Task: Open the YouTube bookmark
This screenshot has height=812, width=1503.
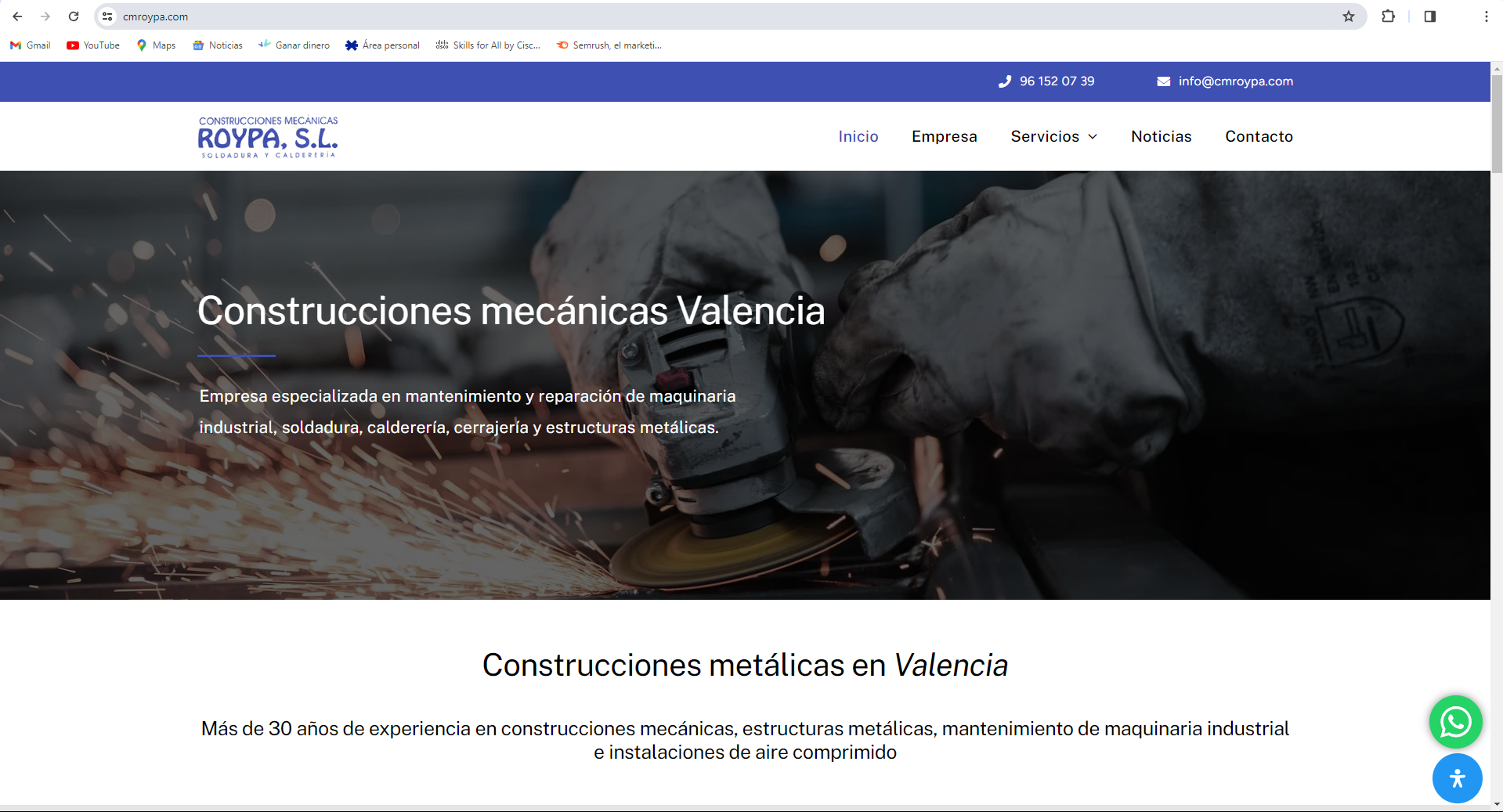Action: [x=93, y=45]
